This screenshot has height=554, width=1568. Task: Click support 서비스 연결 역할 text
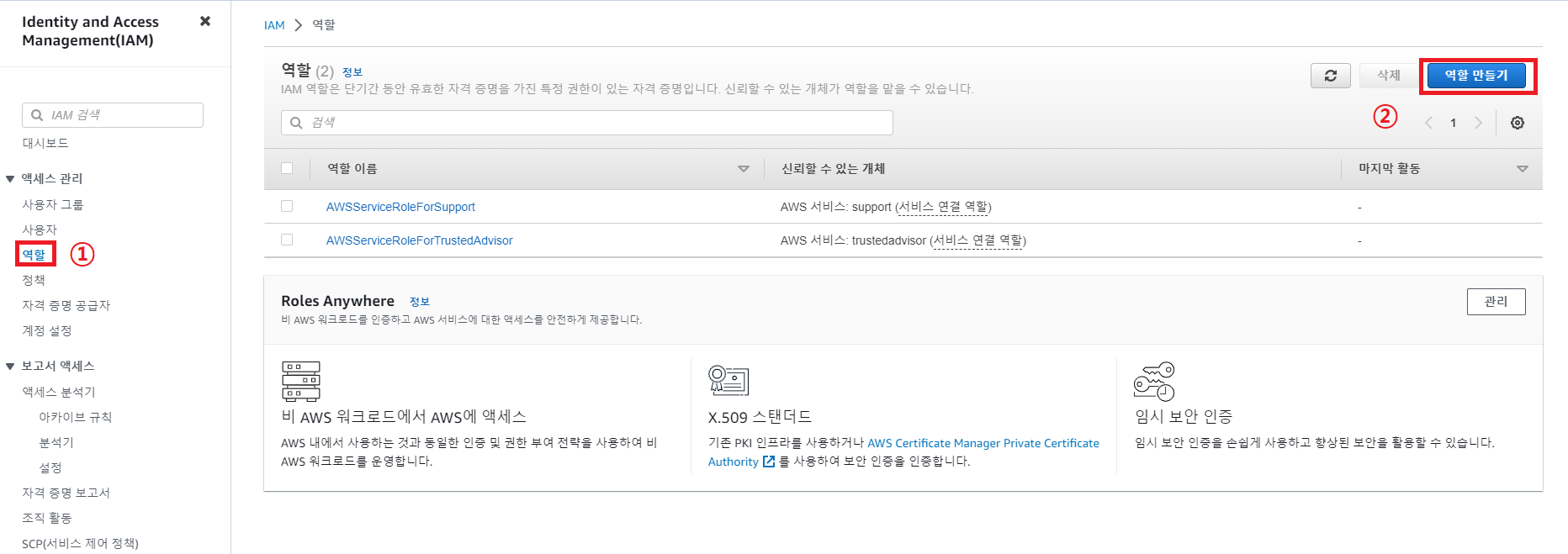click(943, 207)
